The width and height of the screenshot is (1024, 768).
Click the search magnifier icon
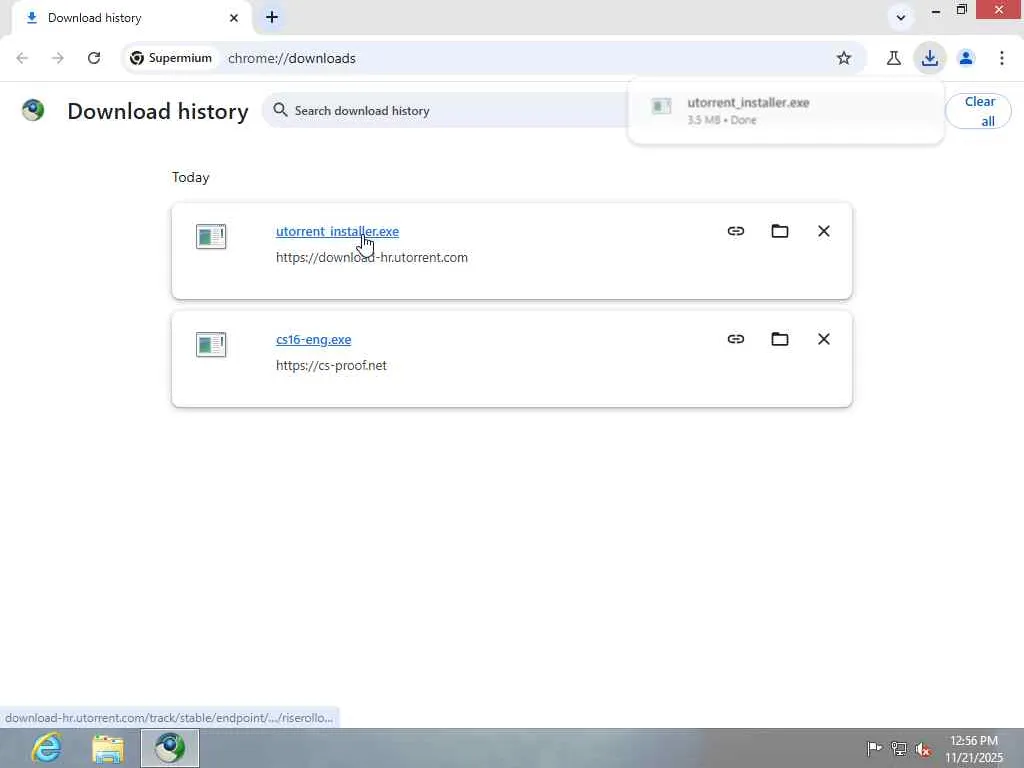(280, 110)
